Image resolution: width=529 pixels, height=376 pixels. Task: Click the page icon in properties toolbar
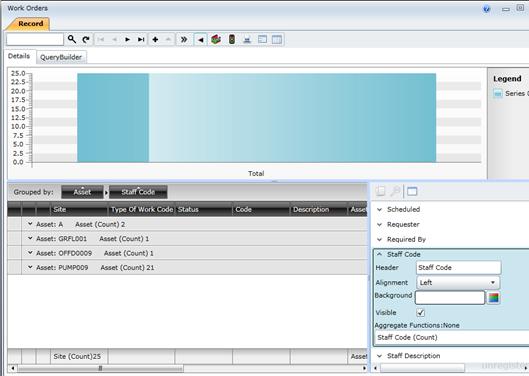(380, 191)
